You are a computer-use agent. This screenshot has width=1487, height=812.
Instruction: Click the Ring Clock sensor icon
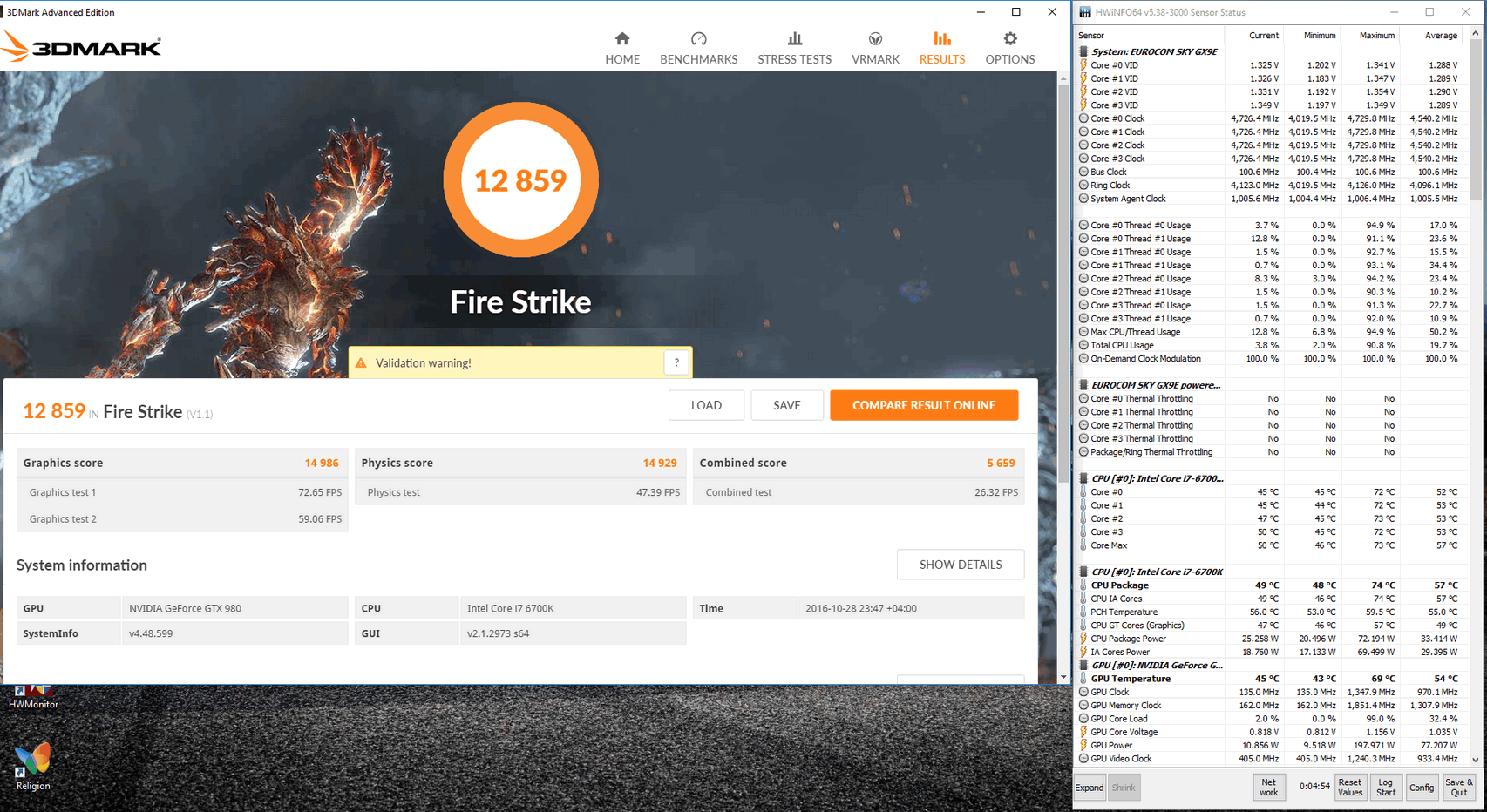tap(1083, 185)
